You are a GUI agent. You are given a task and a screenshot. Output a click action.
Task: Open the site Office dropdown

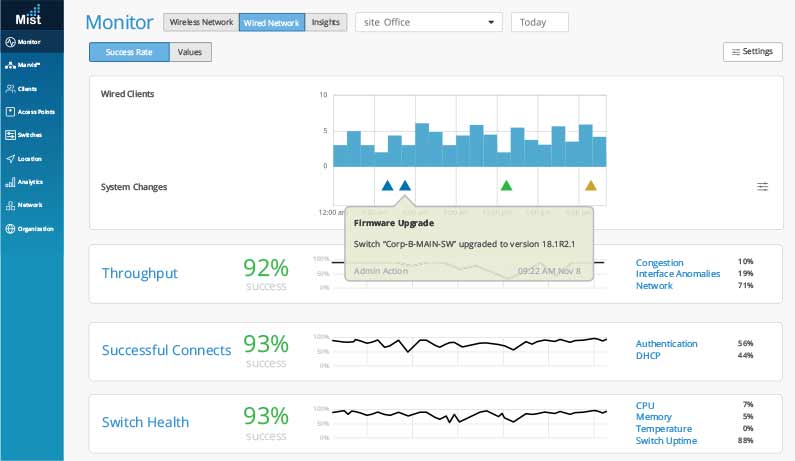[429, 22]
